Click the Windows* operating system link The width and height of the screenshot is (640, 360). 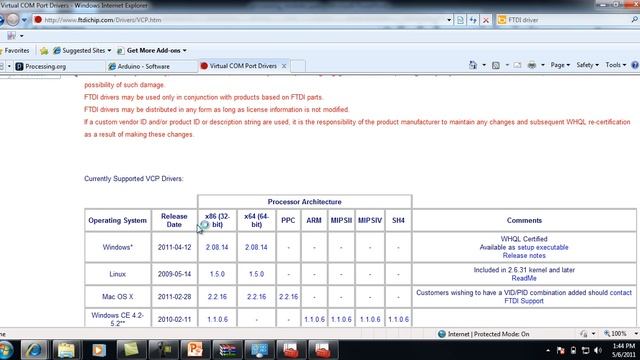(x=118, y=247)
